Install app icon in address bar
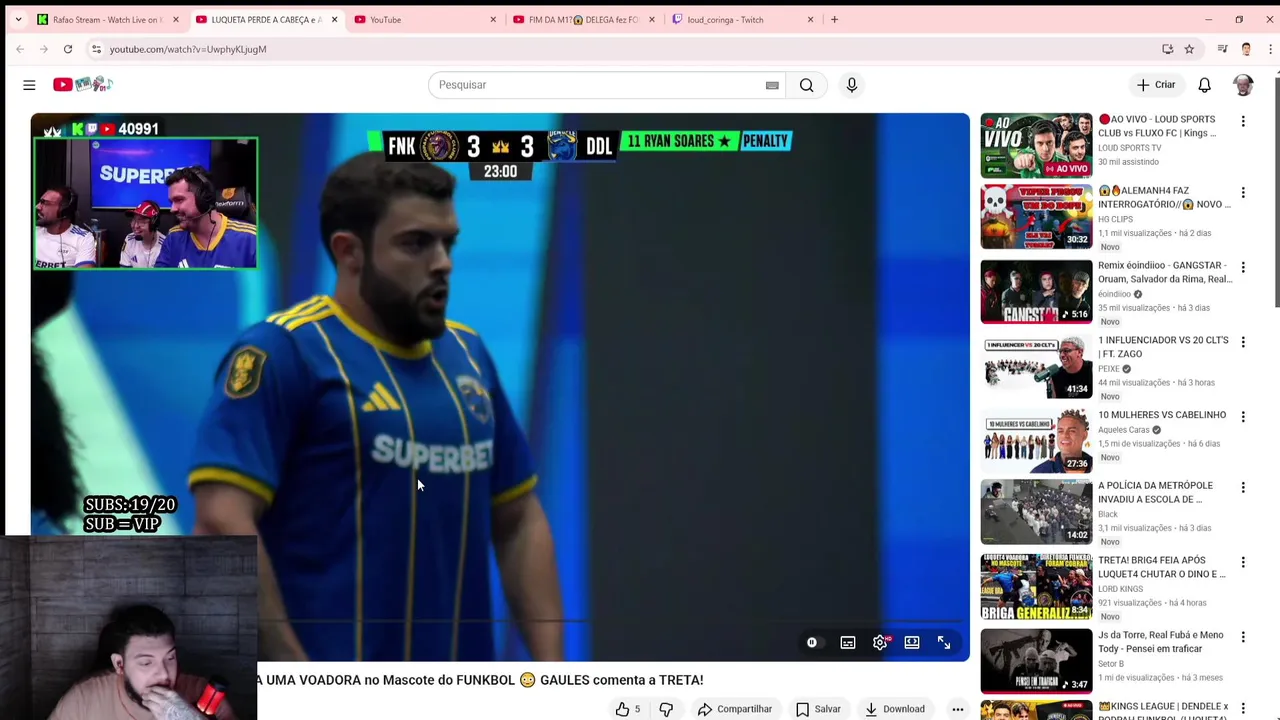Image resolution: width=1280 pixels, height=720 pixels. (x=1167, y=49)
